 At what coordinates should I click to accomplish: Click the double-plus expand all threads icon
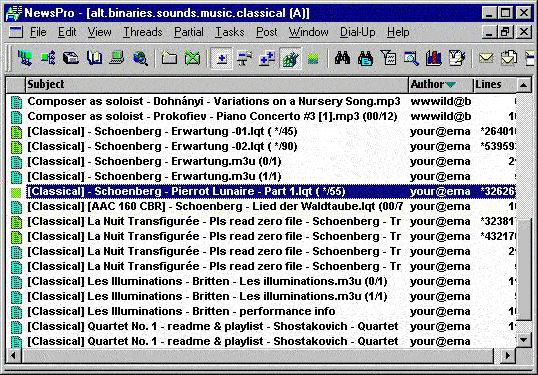[x=267, y=58]
